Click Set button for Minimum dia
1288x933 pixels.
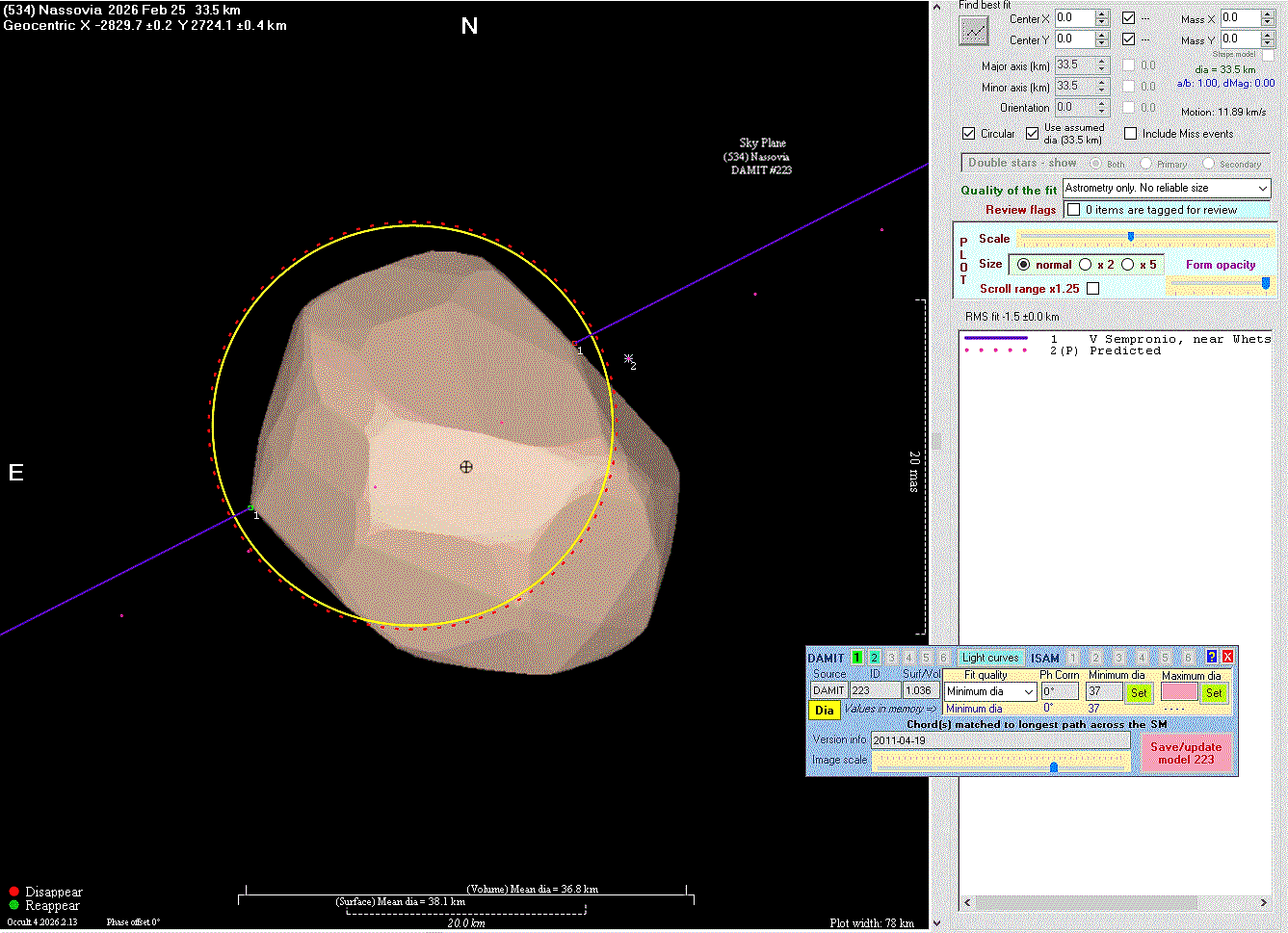1139,692
